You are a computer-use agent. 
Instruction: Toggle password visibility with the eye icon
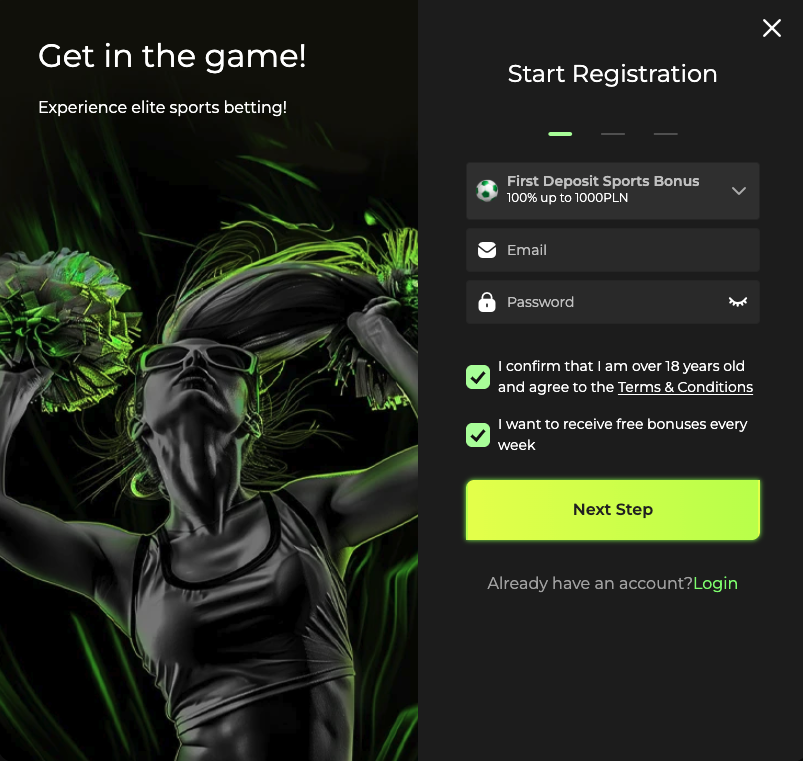737,302
